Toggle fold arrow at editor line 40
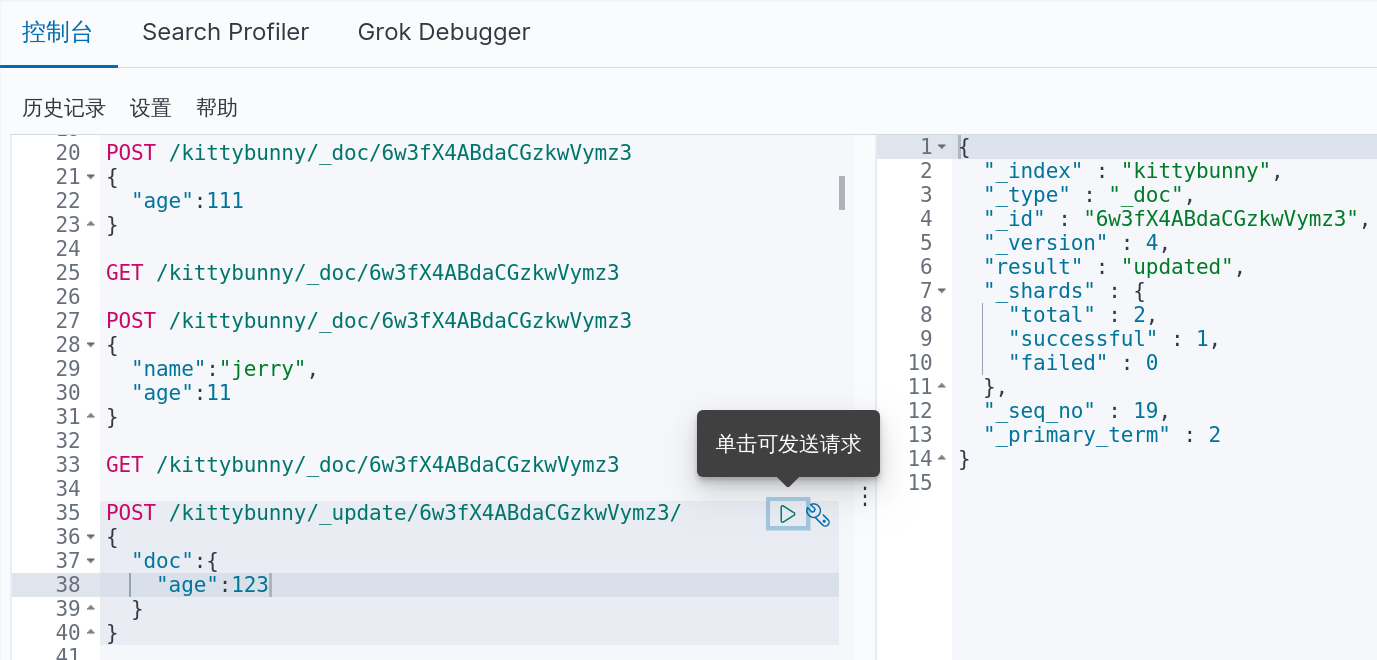 click(91, 633)
